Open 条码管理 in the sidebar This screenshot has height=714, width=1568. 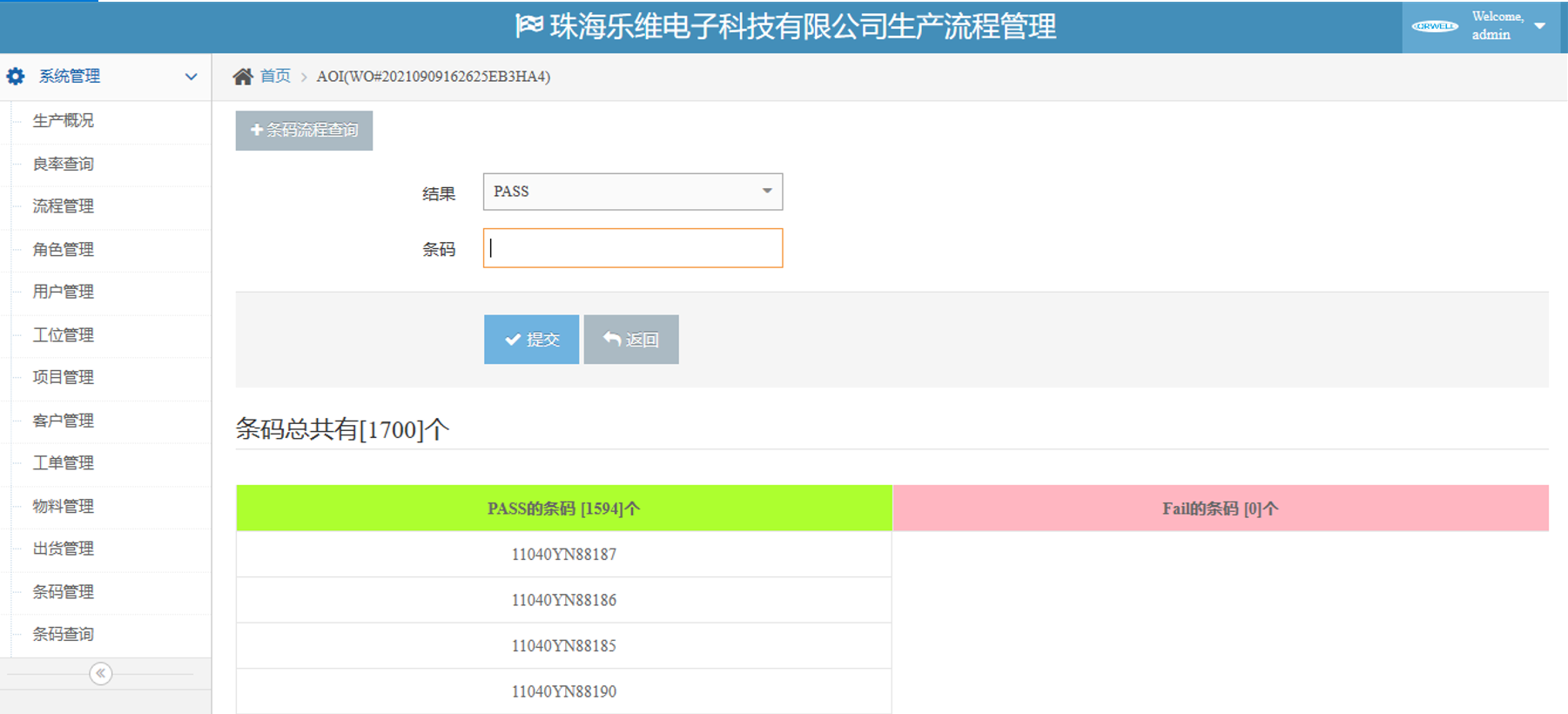(x=64, y=592)
